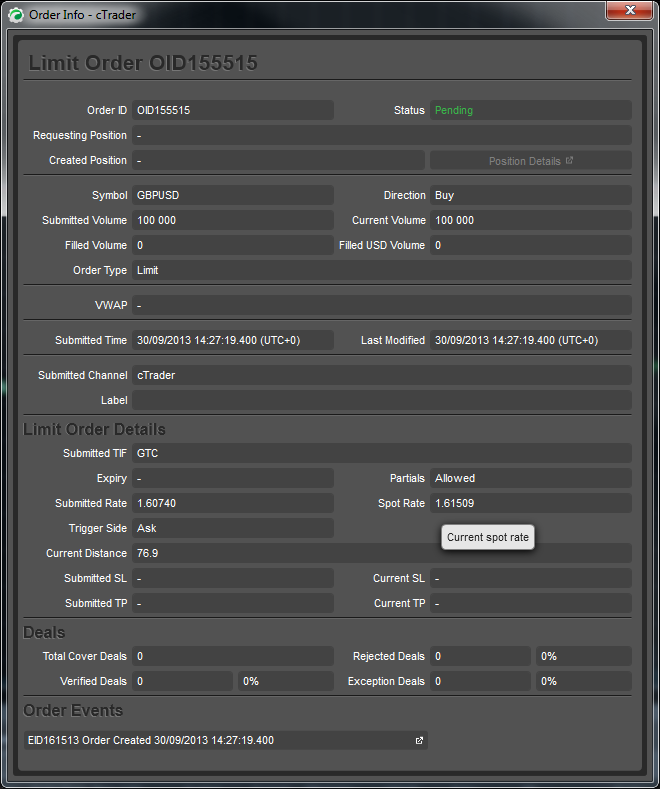Click the Submitted TIF value GTC
Image resolution: width=660 pixels, height=789 pixels.
pos(382,453)
